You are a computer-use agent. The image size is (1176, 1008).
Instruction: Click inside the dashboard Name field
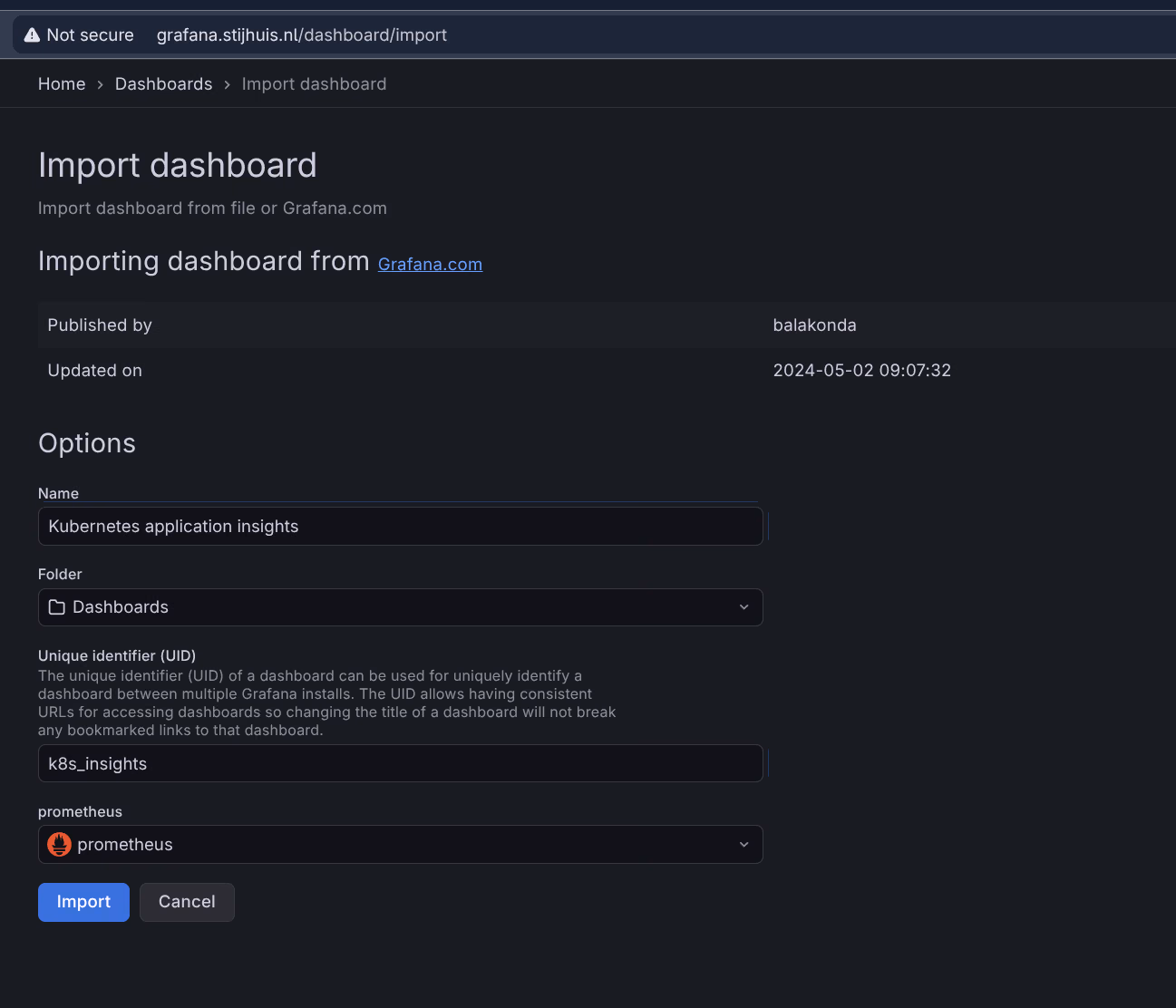(x=399, y=526)
